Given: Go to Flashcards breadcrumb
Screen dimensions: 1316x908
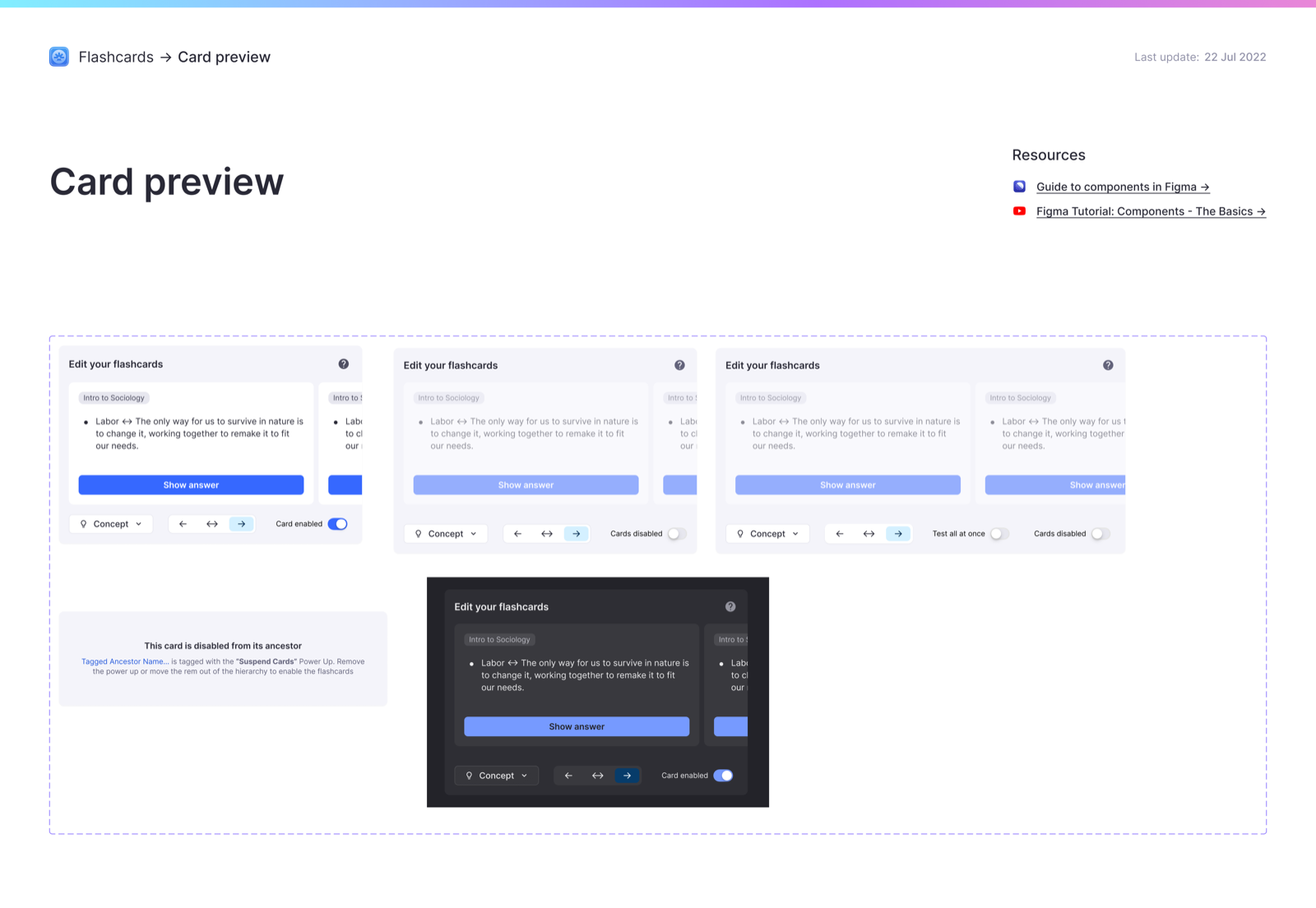Looking at the screenshot, I should (x=116, y=57).
